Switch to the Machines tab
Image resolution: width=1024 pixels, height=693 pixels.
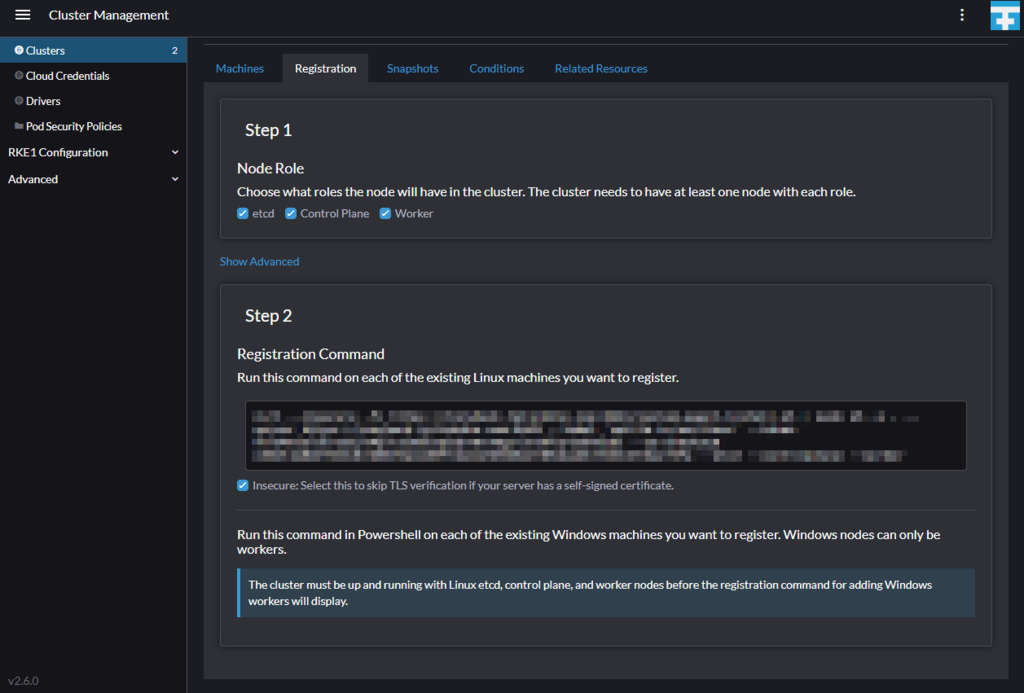click(x=240, y=69)
